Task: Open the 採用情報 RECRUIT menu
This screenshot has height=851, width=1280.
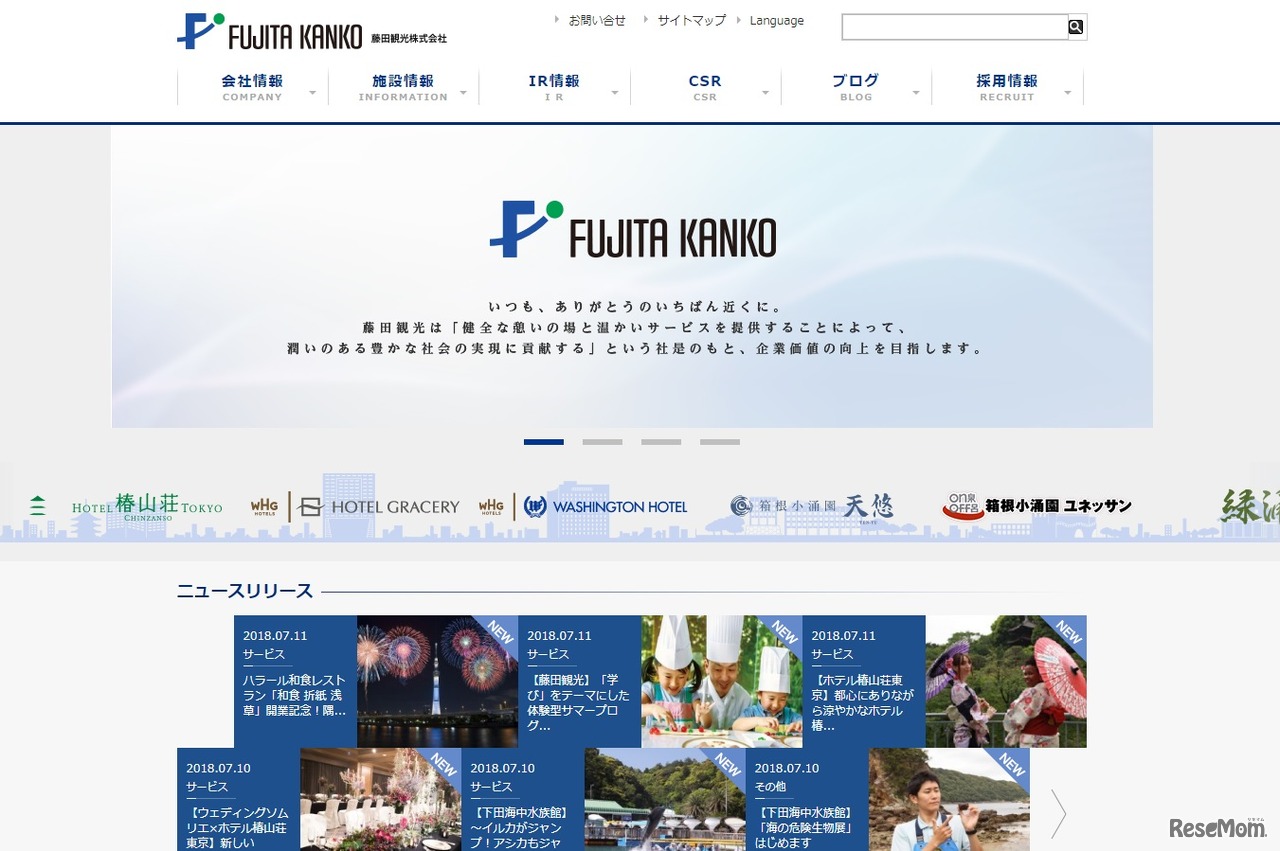Action: [x=1007, y=87]
